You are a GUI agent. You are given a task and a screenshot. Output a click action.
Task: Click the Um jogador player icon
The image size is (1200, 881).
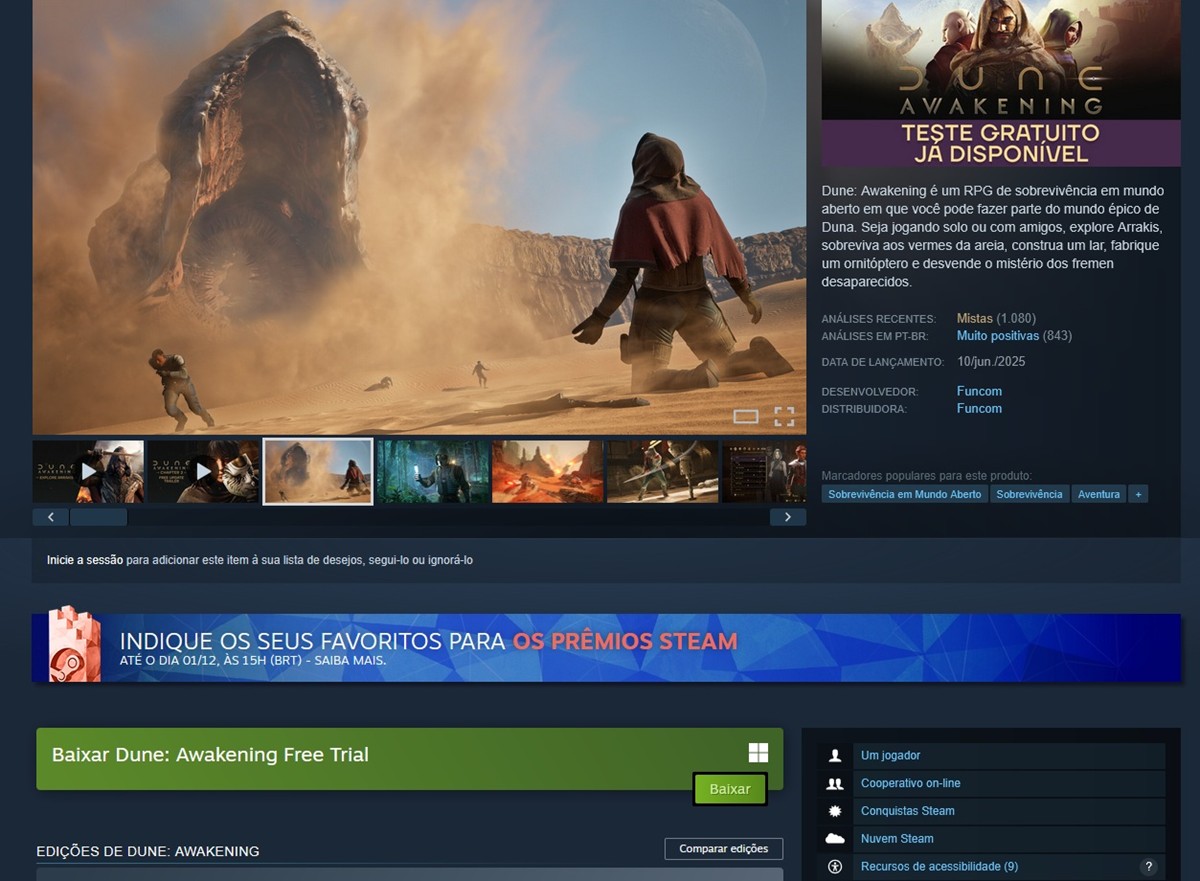click(835, 755)
